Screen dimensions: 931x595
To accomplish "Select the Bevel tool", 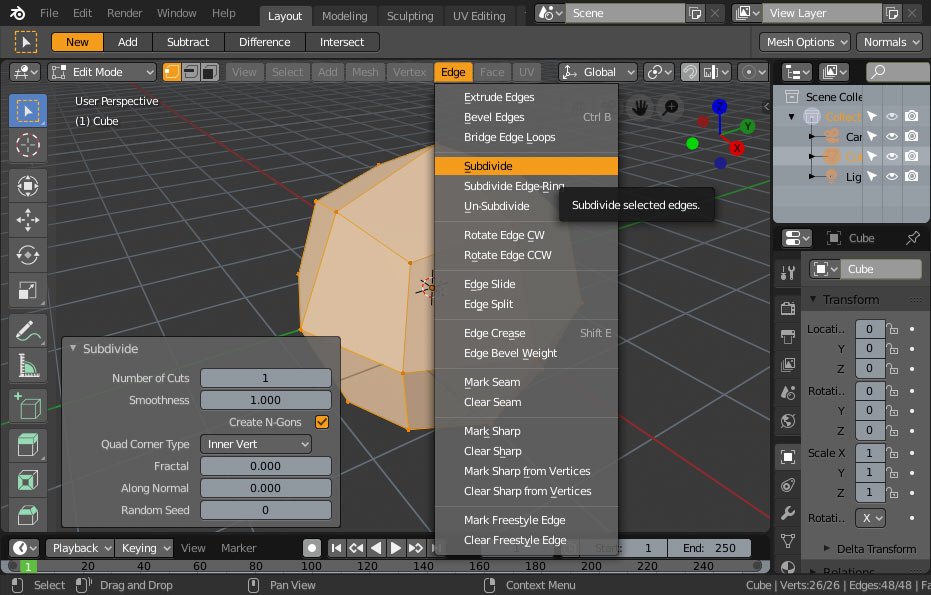I will (27, 514).
